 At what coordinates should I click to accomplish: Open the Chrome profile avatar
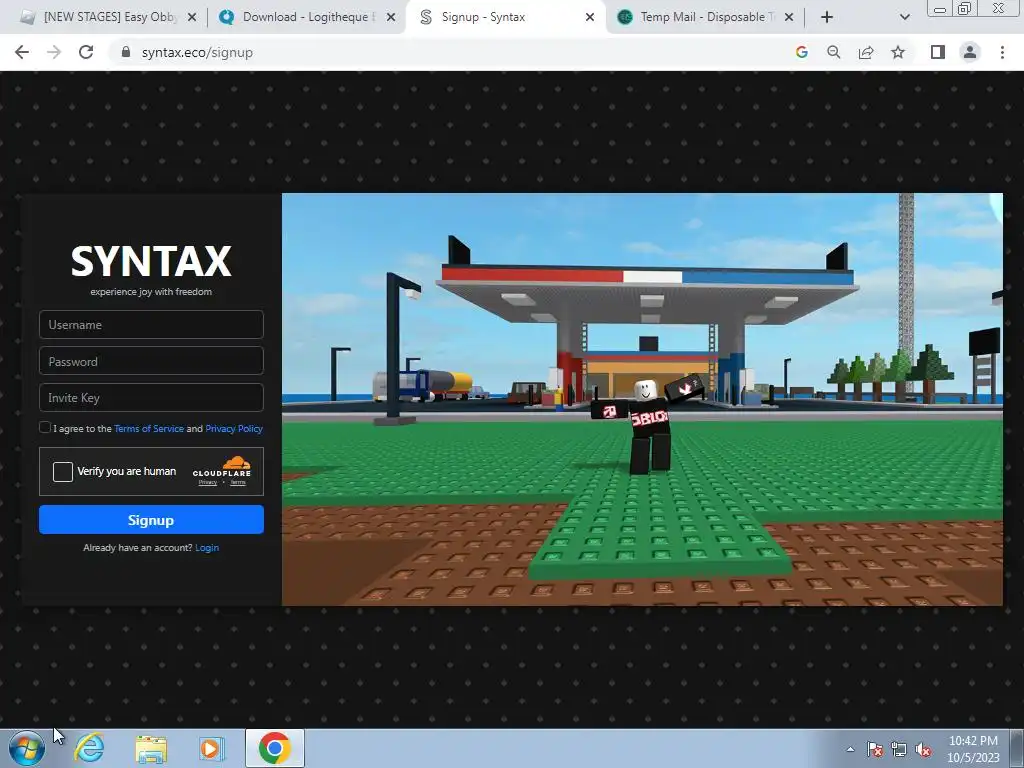coord(970,52)
